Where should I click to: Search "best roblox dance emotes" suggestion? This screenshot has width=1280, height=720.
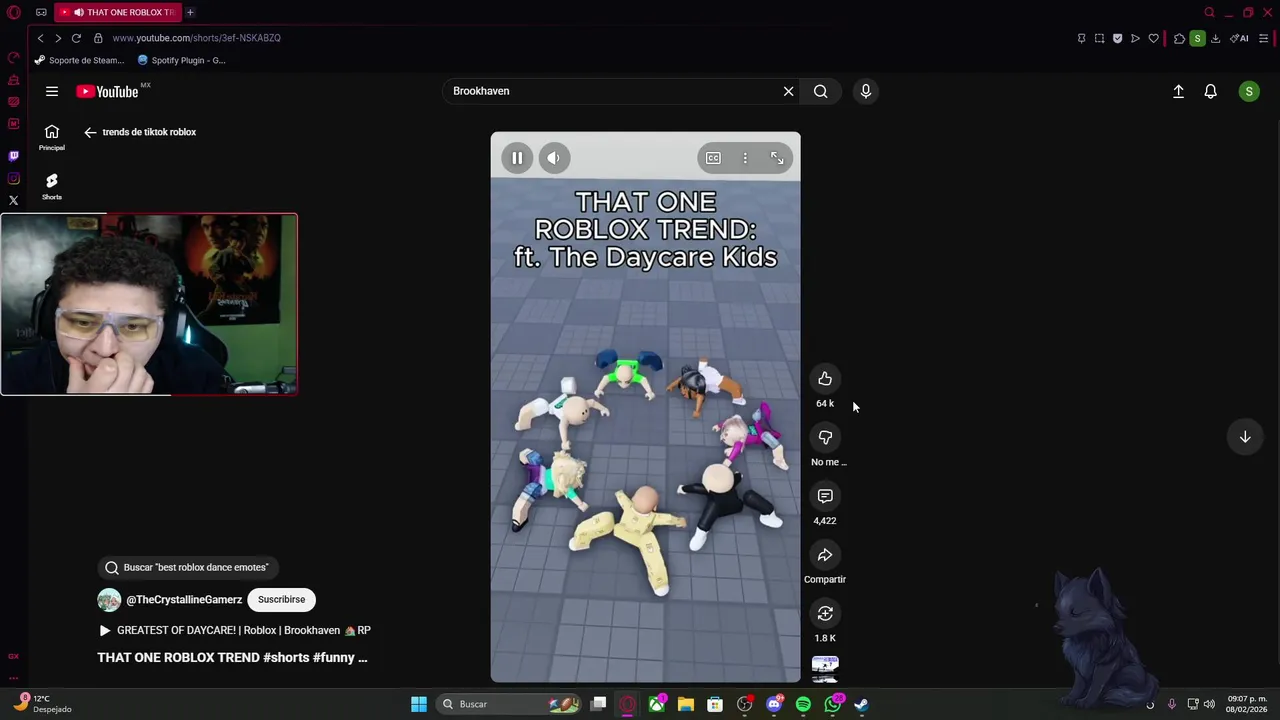(x=187, y=567)
